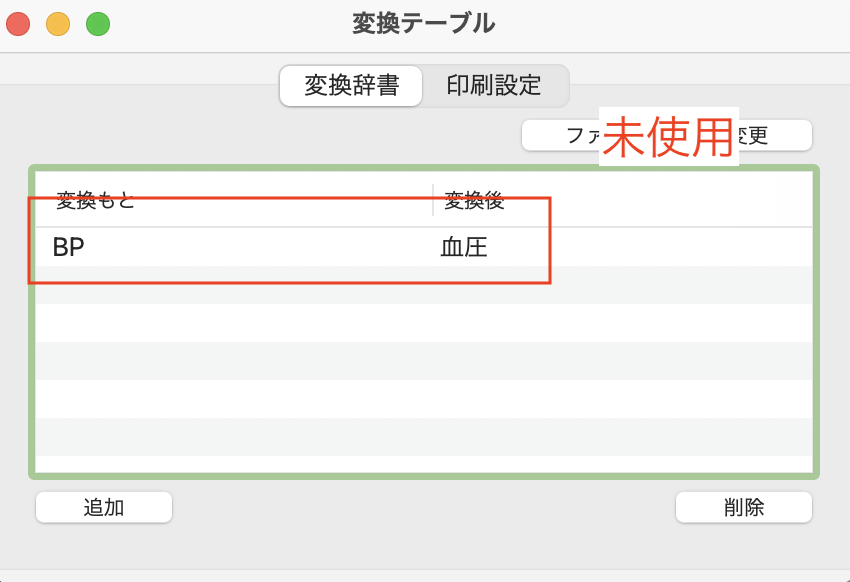The image size is (850, 582).
Task: Click the empty 変換もと cell just below BP
Action: [230, 285]
